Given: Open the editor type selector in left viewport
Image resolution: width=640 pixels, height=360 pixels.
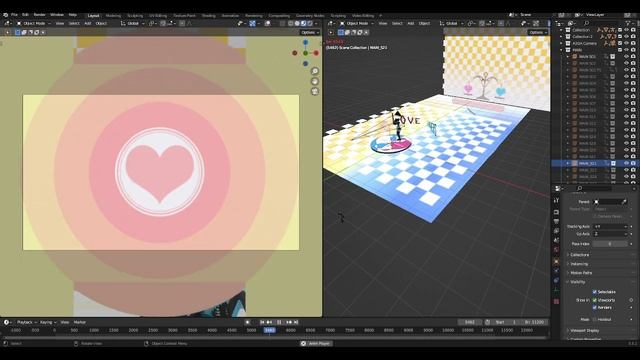Looking at the screenshot, I should 7,24.
